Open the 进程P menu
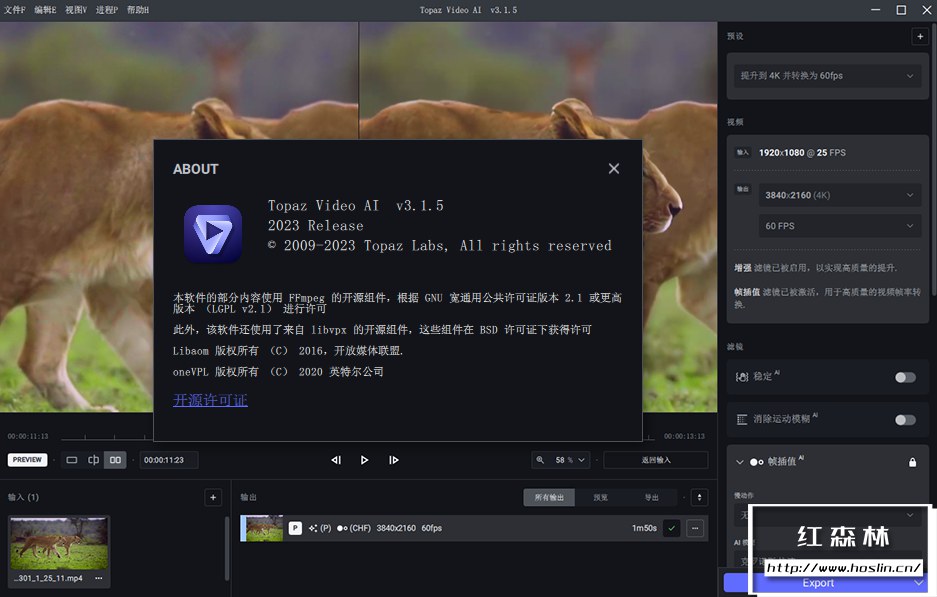 [107, 10]
